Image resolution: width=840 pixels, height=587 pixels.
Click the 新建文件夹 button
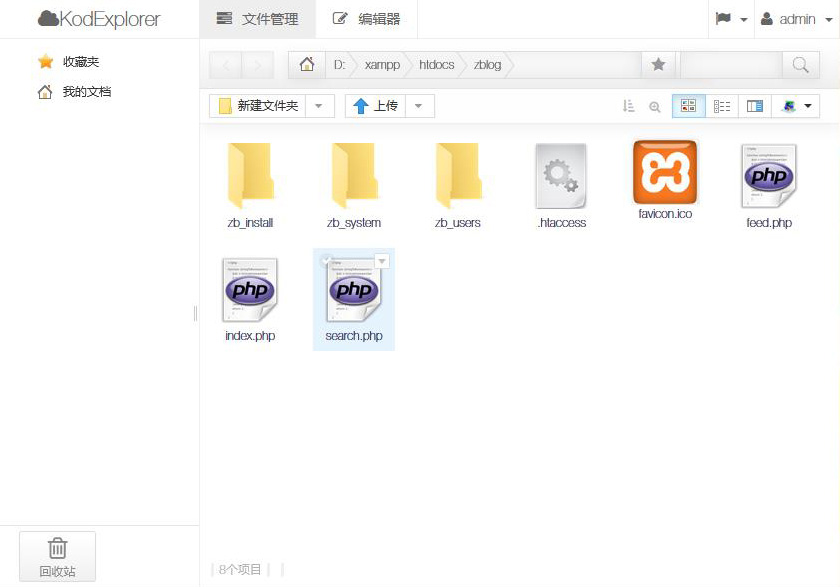257,106
